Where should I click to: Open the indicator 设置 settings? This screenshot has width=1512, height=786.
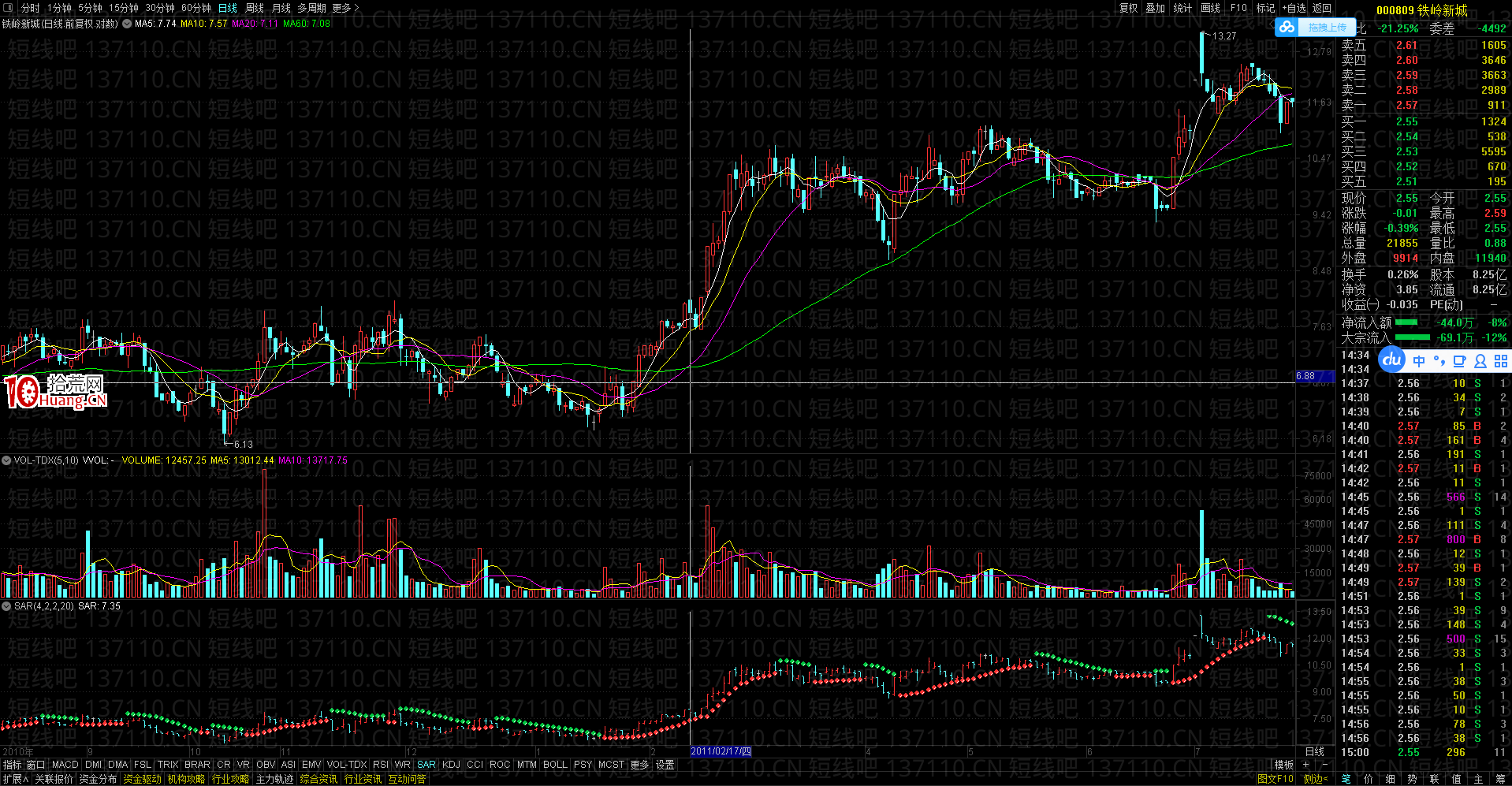pos(665,765)
